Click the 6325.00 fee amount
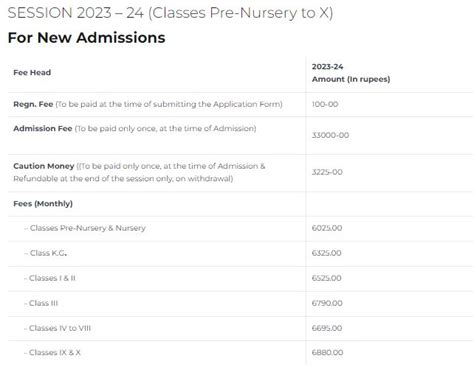 [327, 253]
